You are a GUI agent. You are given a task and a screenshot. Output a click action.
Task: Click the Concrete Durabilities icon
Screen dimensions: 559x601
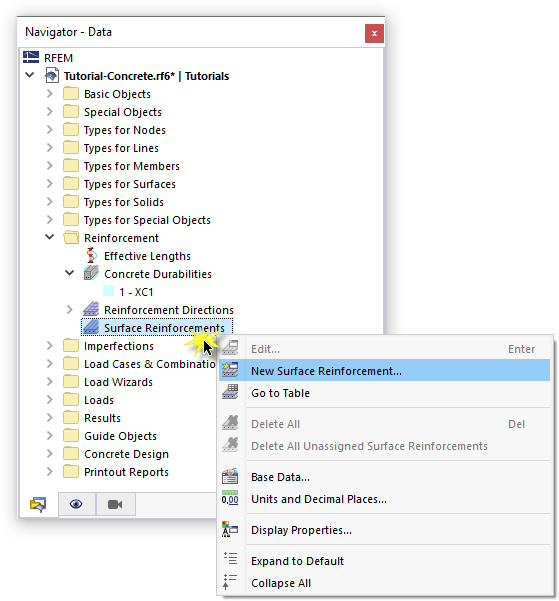tap(91, 274)
